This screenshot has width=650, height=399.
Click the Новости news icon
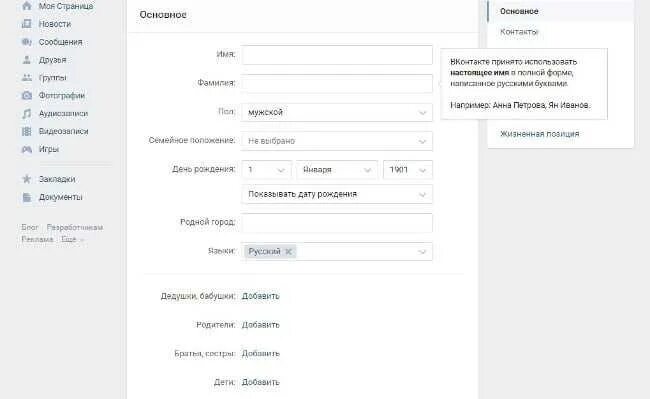pyautogui.click(x=27, y=24)
